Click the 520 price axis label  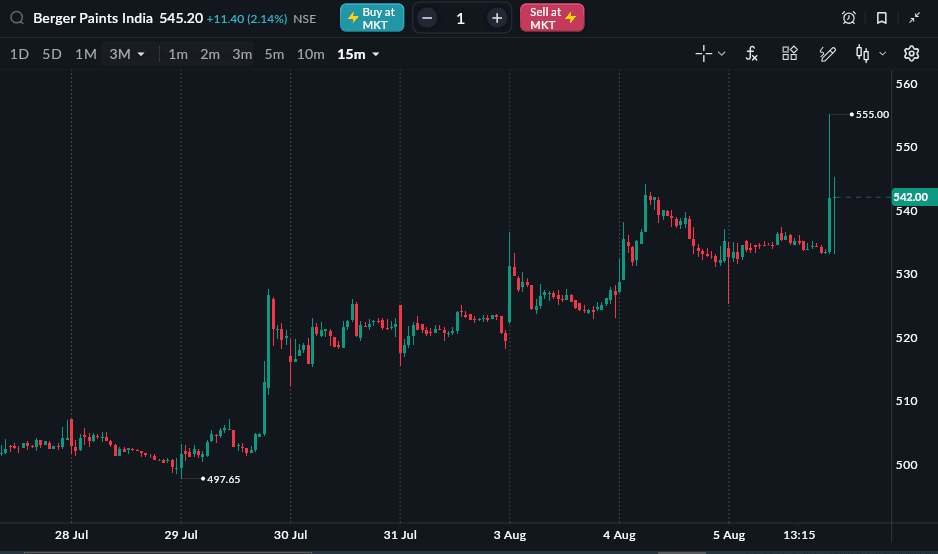(x=906, y=338)
